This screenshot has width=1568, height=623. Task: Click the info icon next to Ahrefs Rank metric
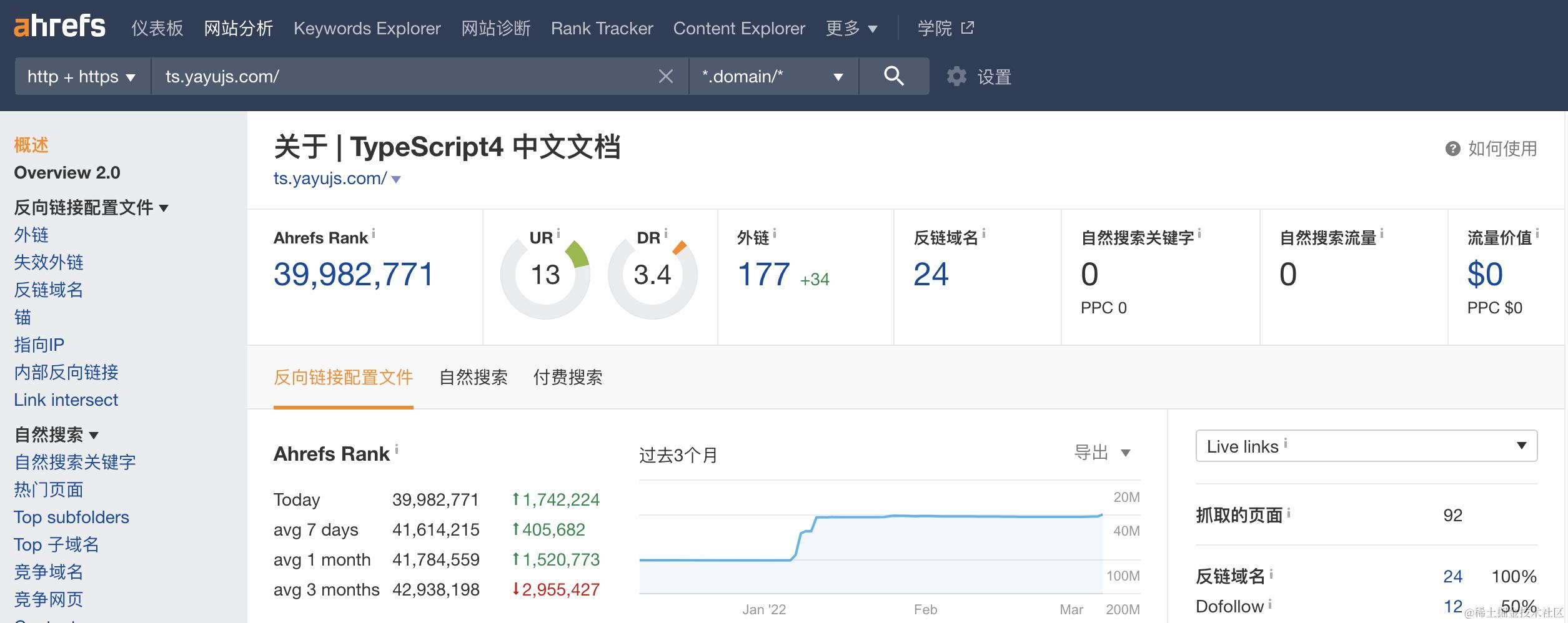coord(374,233)
